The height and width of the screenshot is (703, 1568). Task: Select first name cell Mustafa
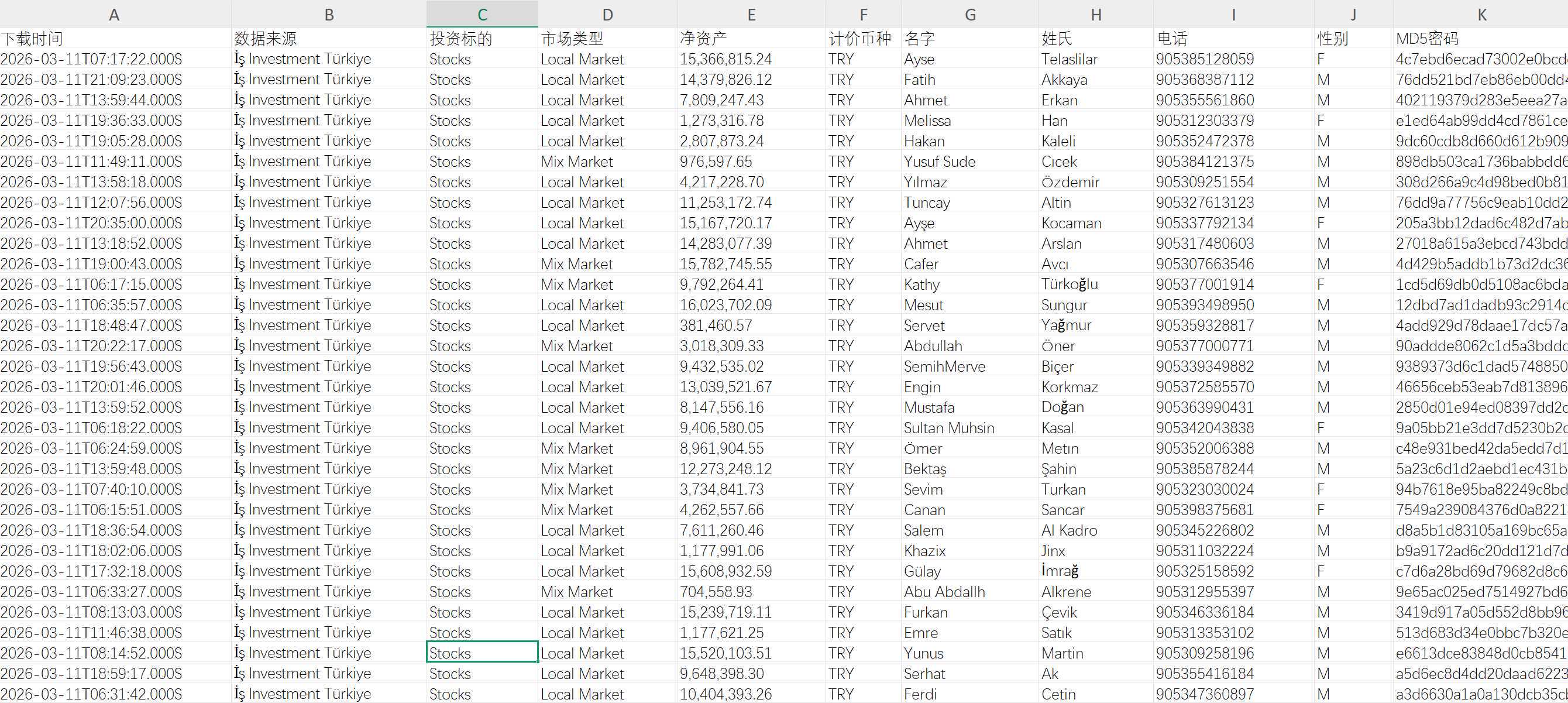(x=970, y=407)
